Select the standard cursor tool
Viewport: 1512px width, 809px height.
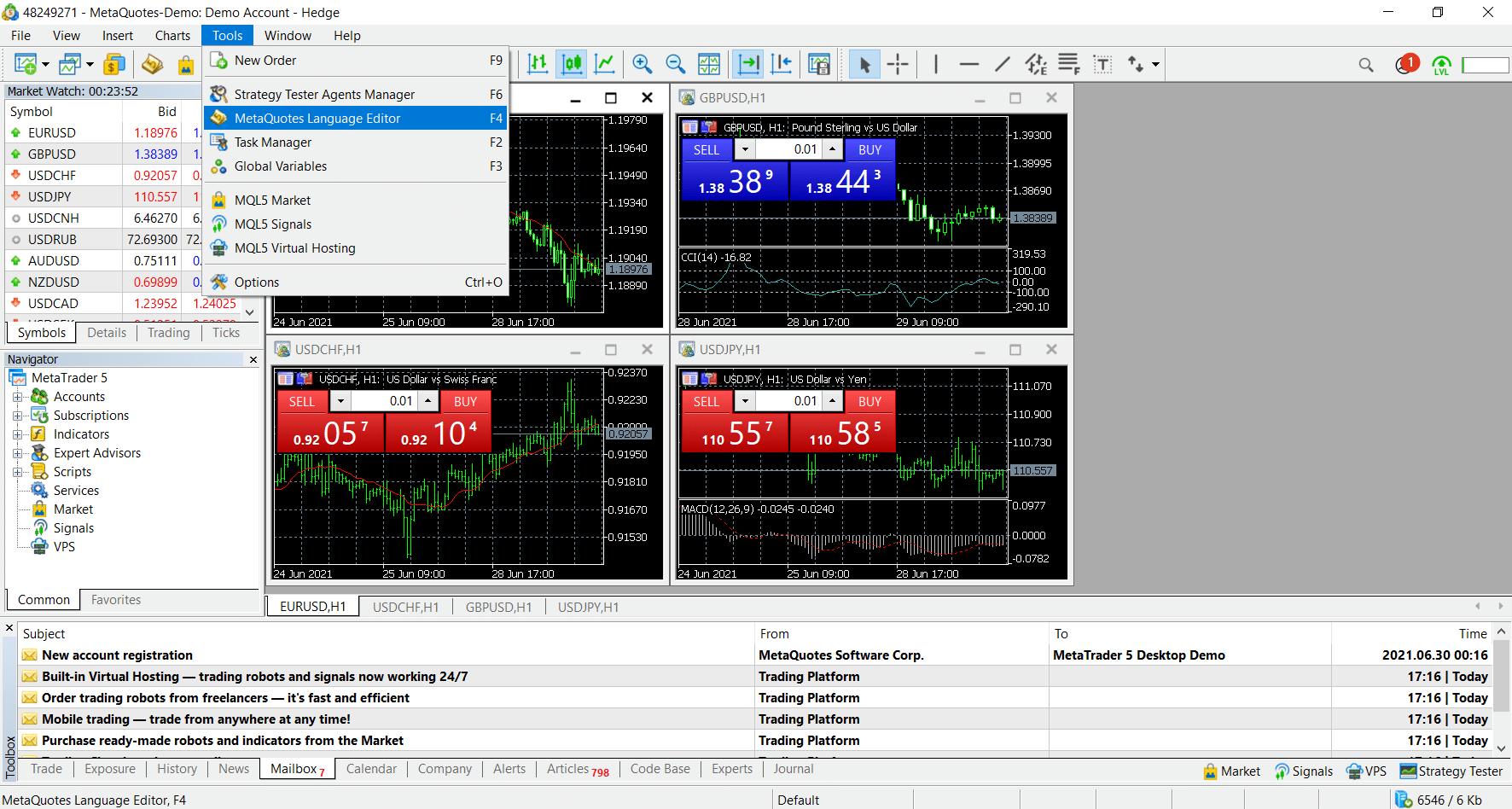point(864,64)
